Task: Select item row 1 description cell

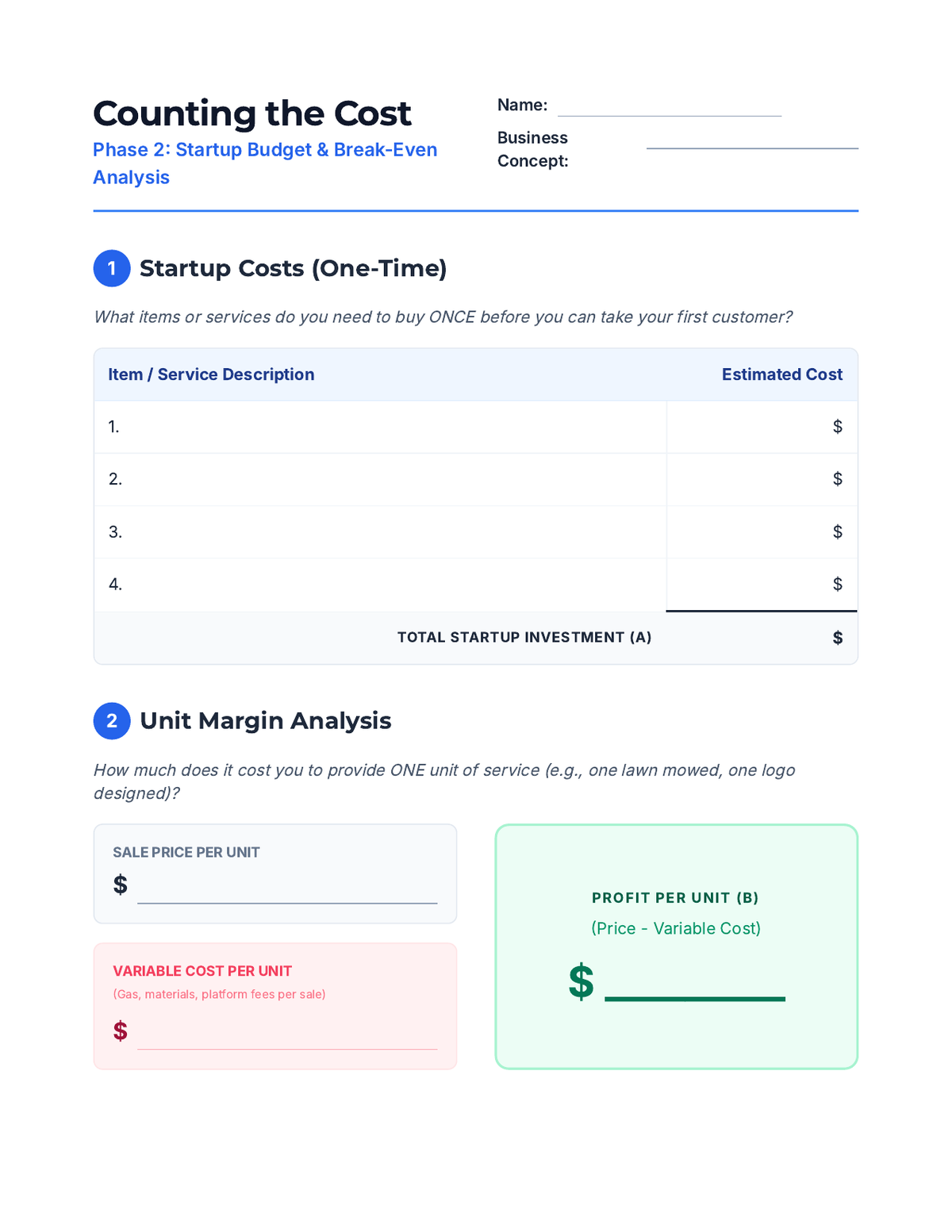Action: pos(380,427)
